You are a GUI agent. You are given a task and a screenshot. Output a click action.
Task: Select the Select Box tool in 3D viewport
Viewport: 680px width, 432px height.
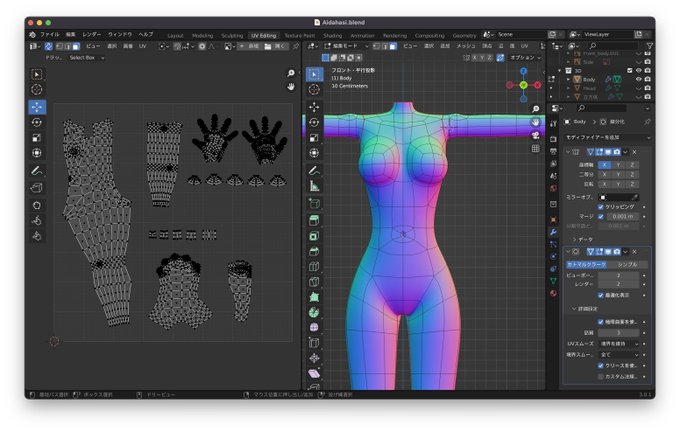click(x=314, y=75)
